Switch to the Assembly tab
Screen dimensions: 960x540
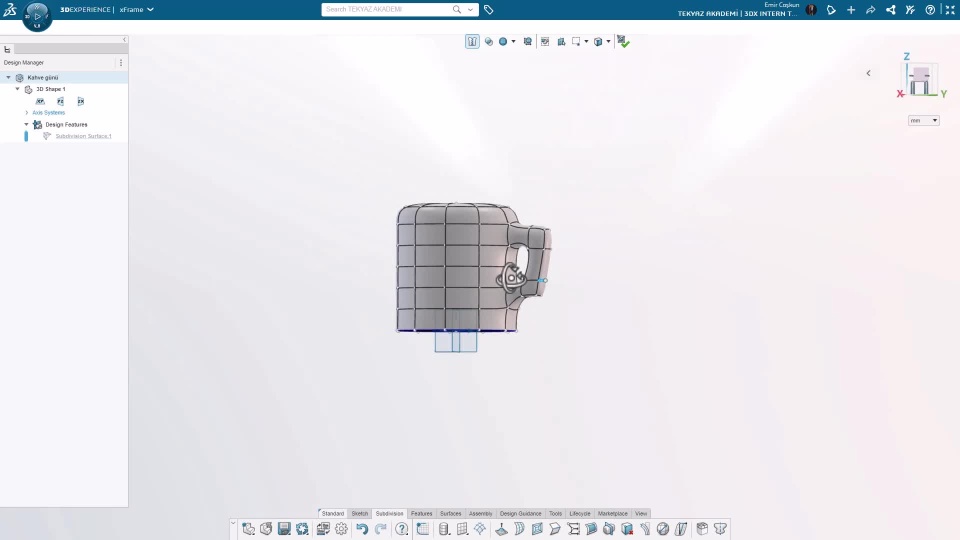(x=480, y=514)
